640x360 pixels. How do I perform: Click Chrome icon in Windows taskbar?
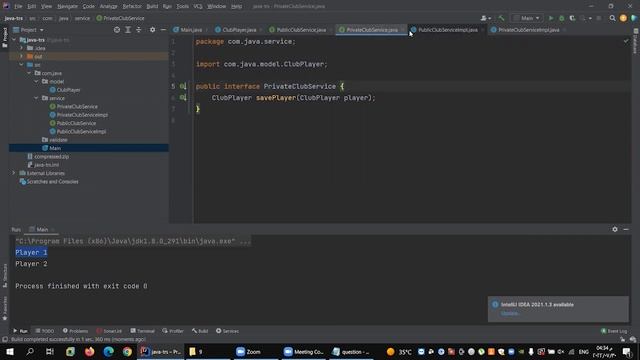(x=127, y=351)
